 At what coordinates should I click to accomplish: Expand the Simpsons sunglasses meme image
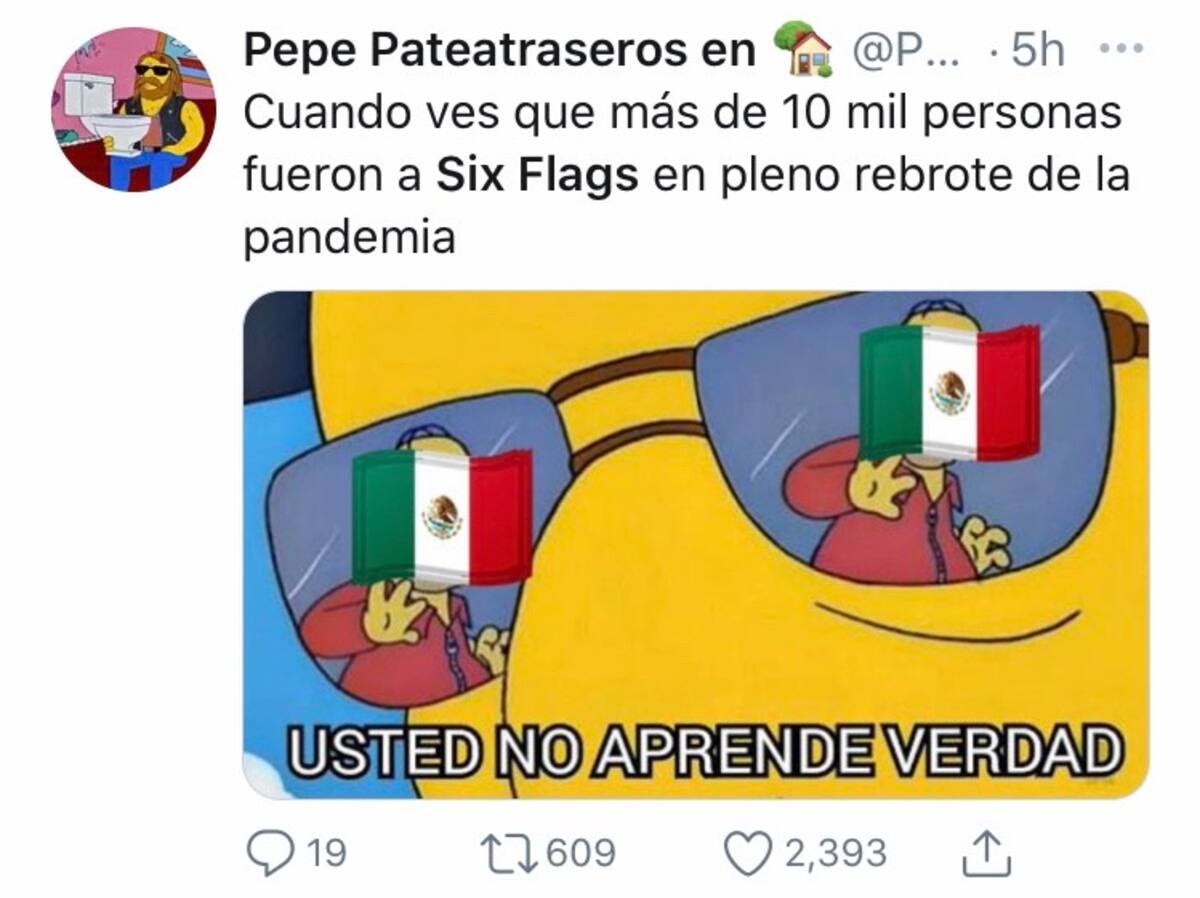[696, 544]
